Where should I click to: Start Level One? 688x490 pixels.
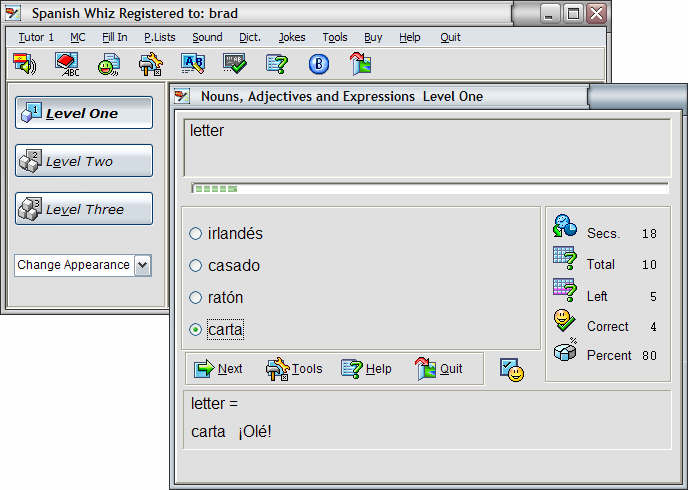pos(84,113)
